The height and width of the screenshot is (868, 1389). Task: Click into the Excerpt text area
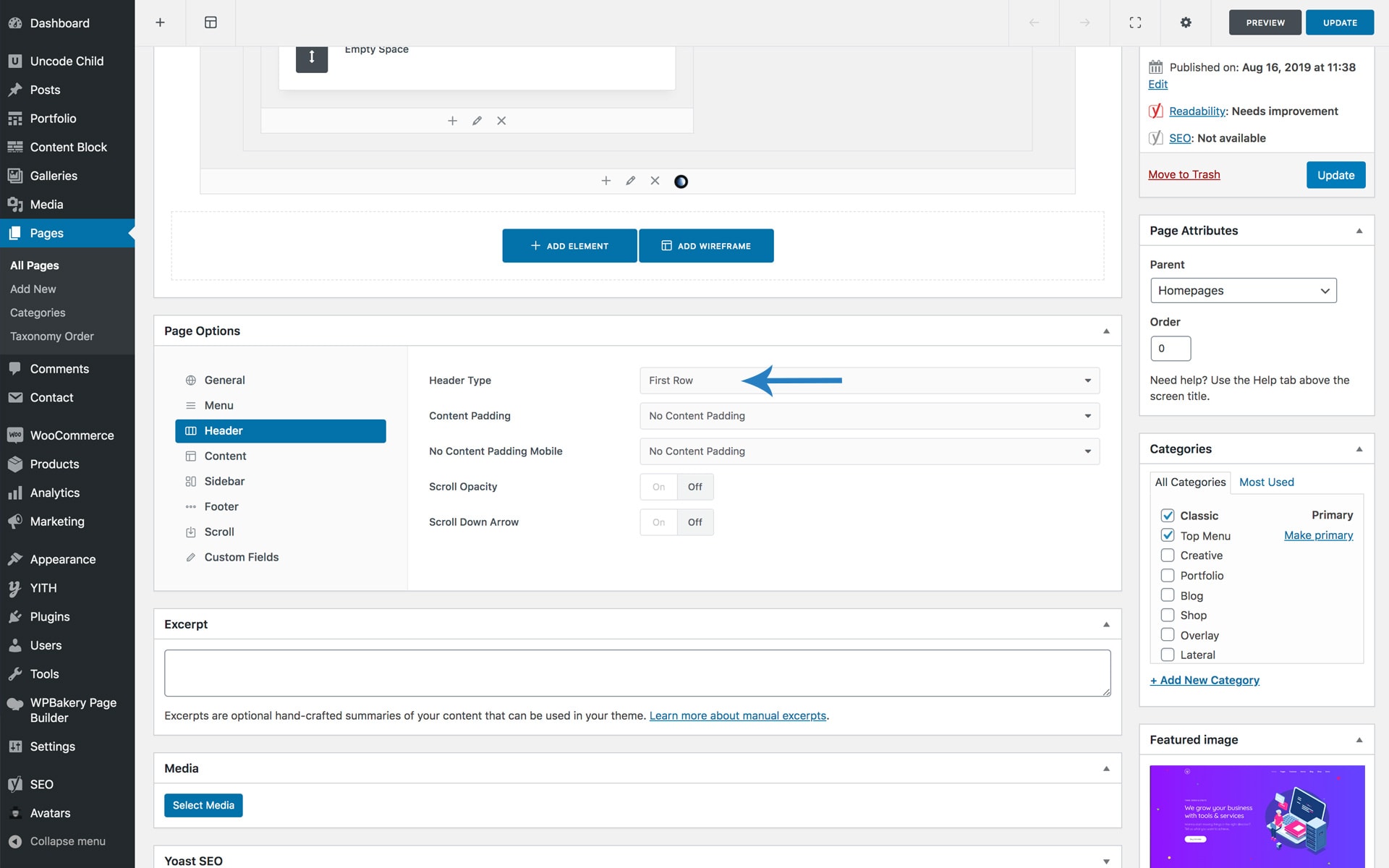click(637, 673)
